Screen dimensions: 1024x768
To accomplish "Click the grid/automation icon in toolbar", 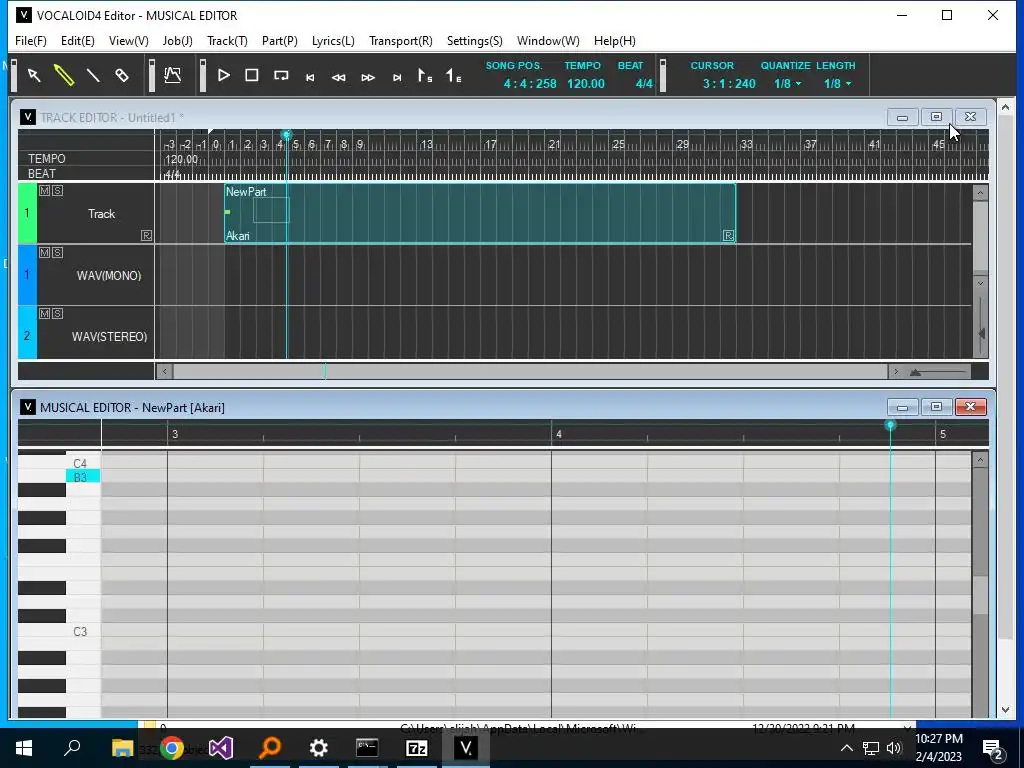I will 172,75.
